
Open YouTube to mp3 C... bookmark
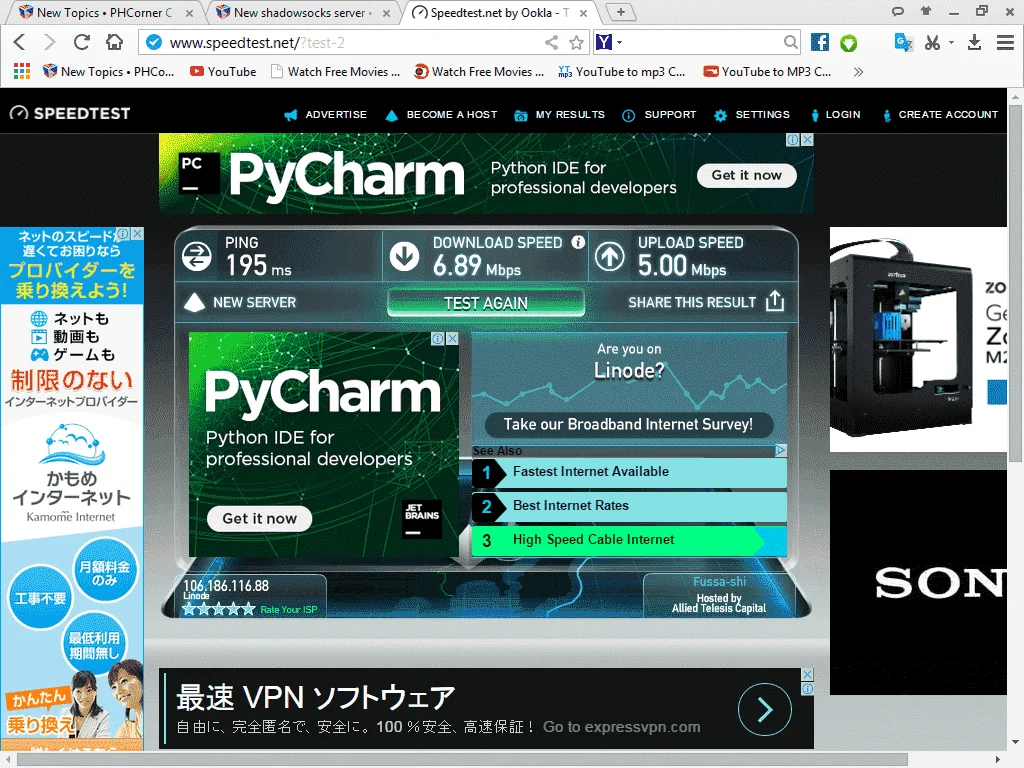pyautogui.click(x=622, y=72)
